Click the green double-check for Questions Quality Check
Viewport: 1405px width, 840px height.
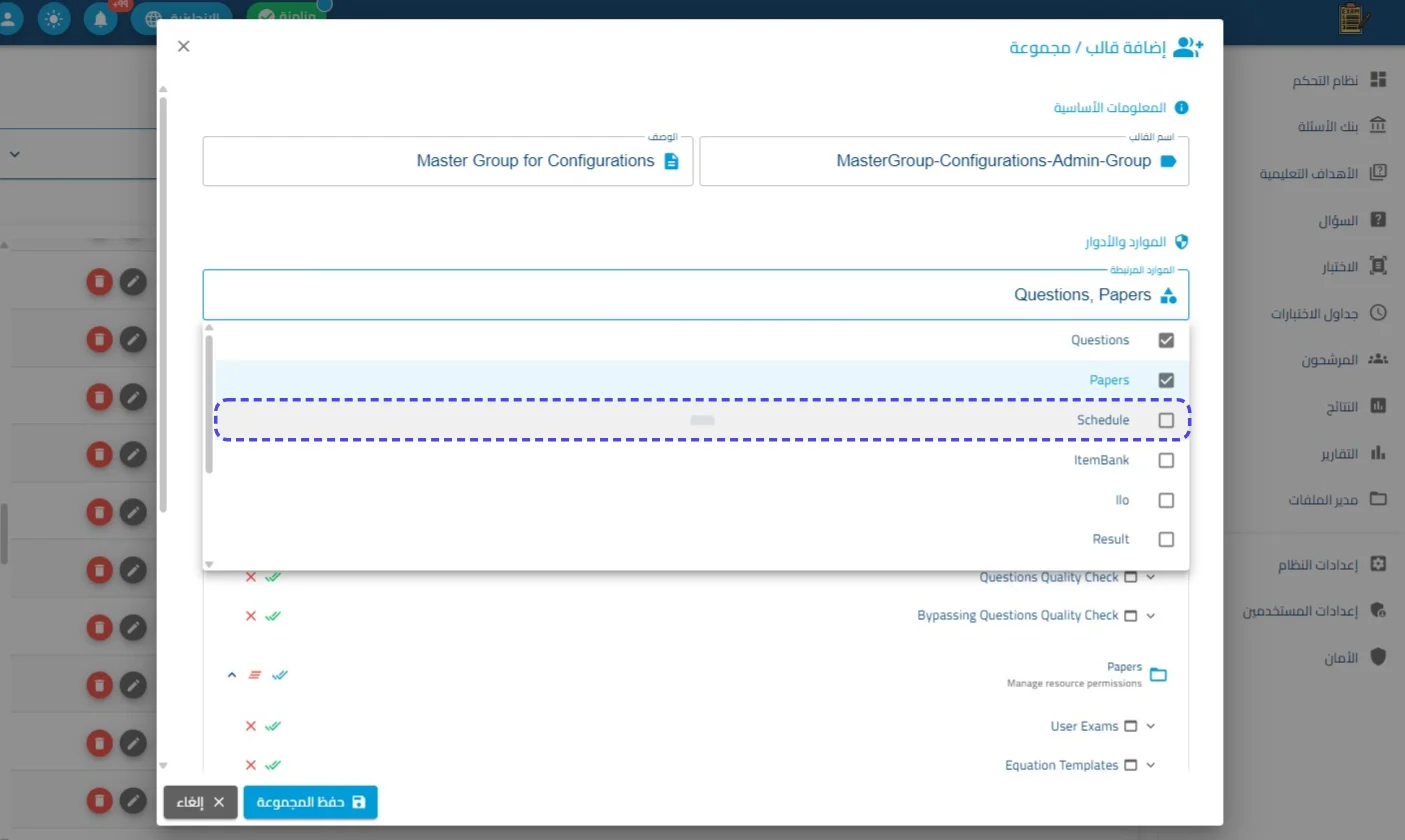coord(273,577)
